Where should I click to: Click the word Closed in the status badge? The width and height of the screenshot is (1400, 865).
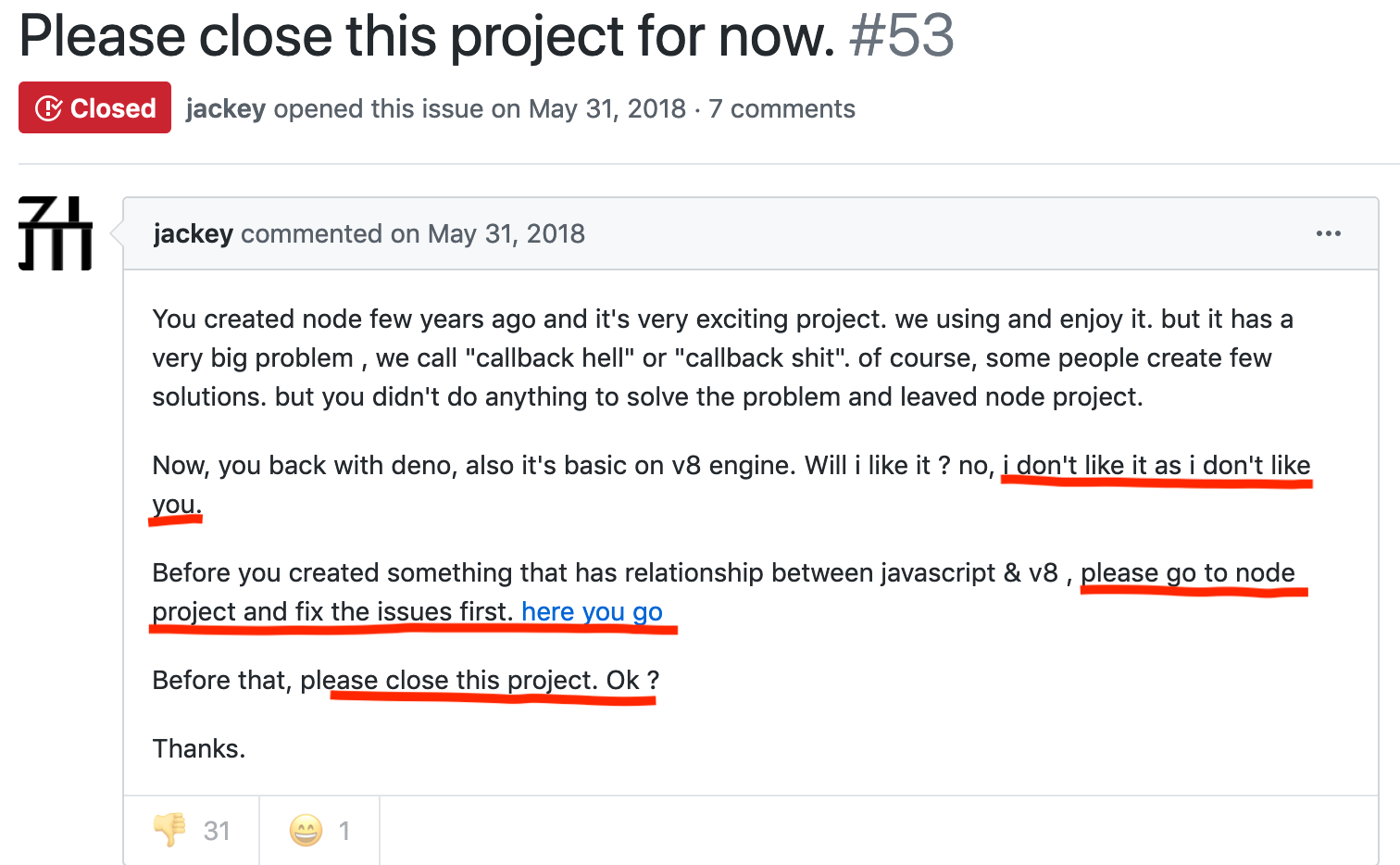pyautogui.click(x=113, y=108)
